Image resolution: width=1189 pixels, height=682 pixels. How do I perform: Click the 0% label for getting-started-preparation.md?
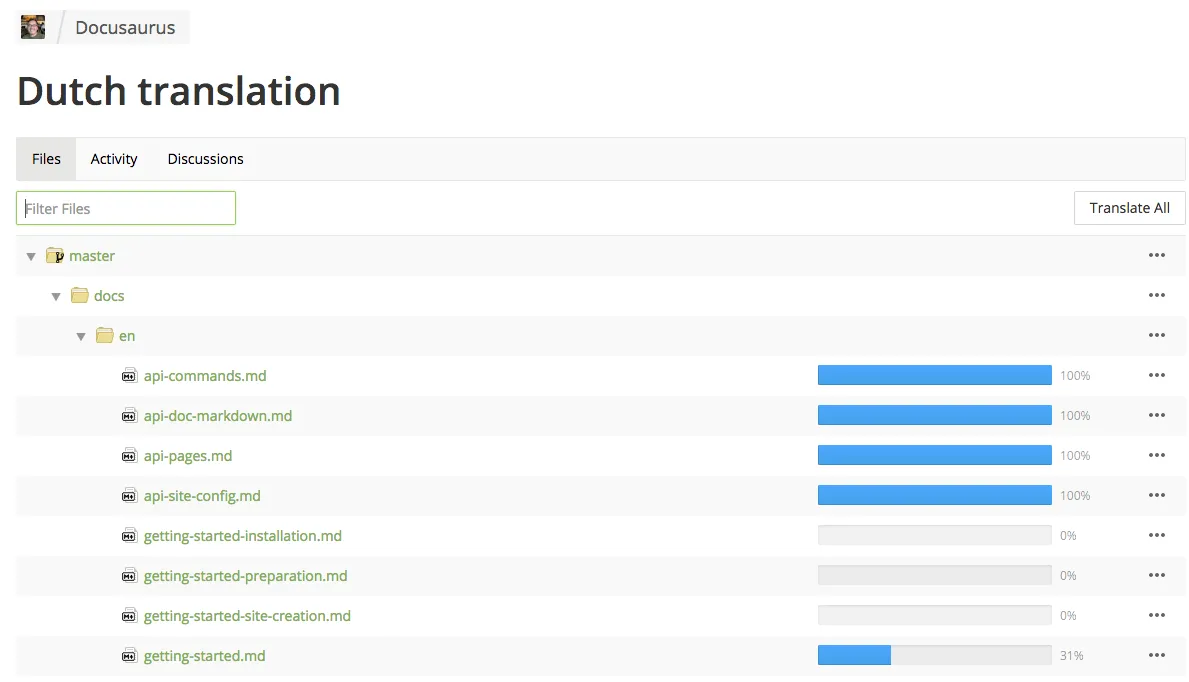[1068, 575]
